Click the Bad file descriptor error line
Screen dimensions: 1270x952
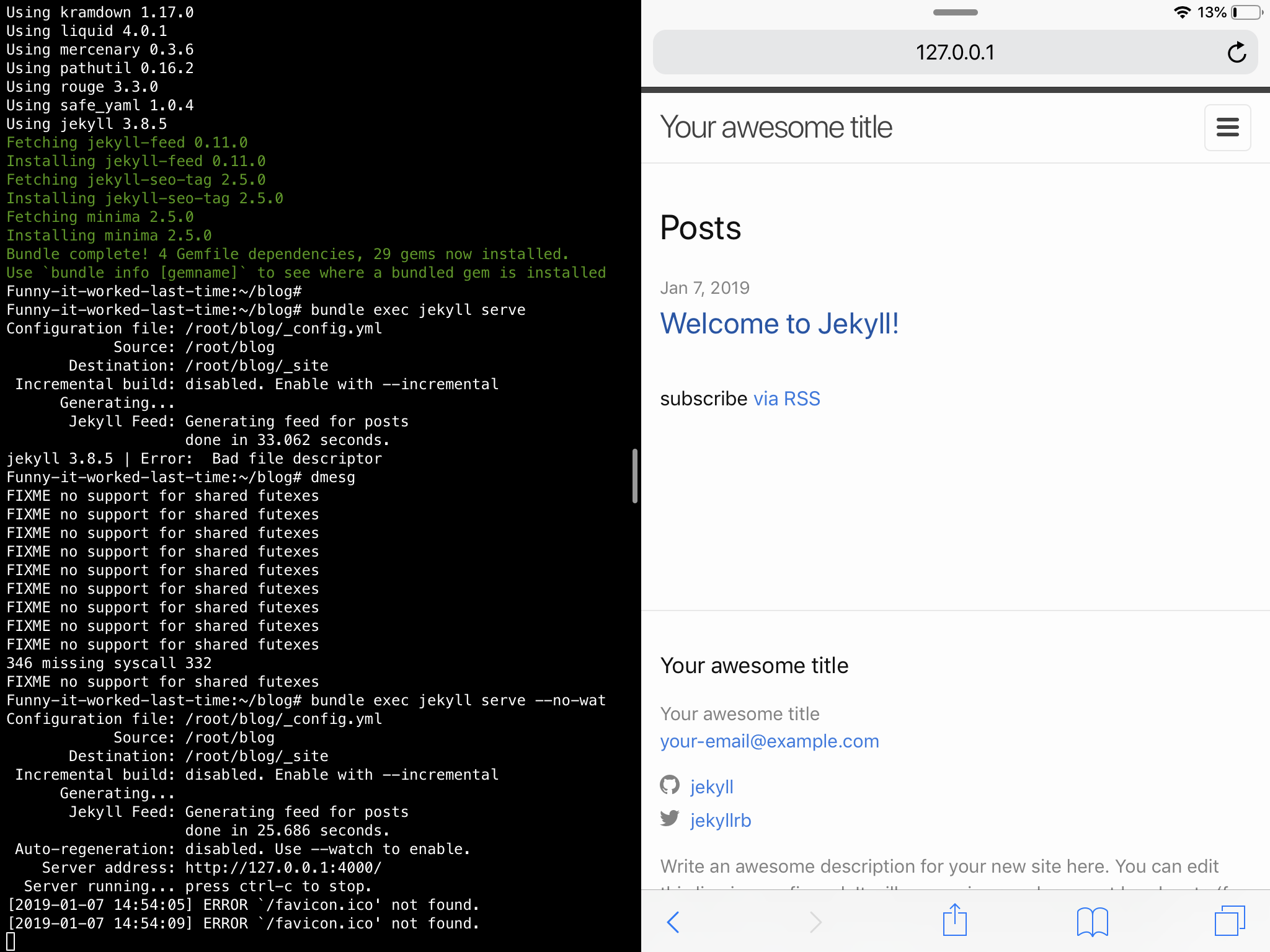(x=194, y=459)
